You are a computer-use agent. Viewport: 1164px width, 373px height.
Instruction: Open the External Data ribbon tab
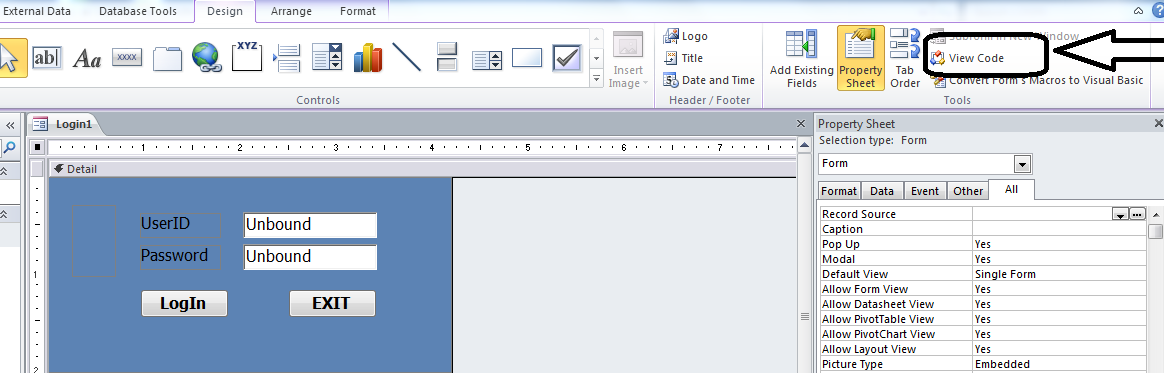coord(37,11)
